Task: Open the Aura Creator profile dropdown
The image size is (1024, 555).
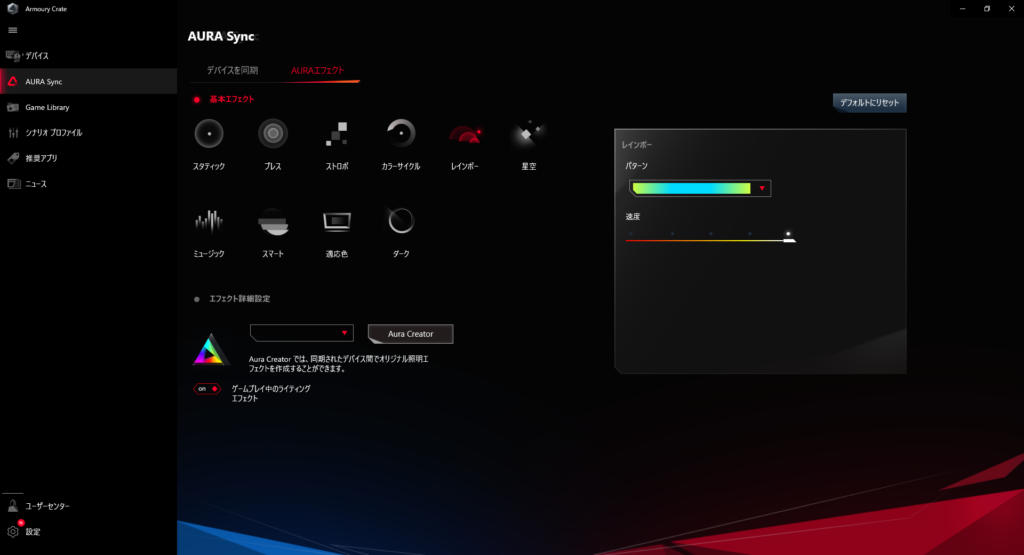Action: (302, 333)
